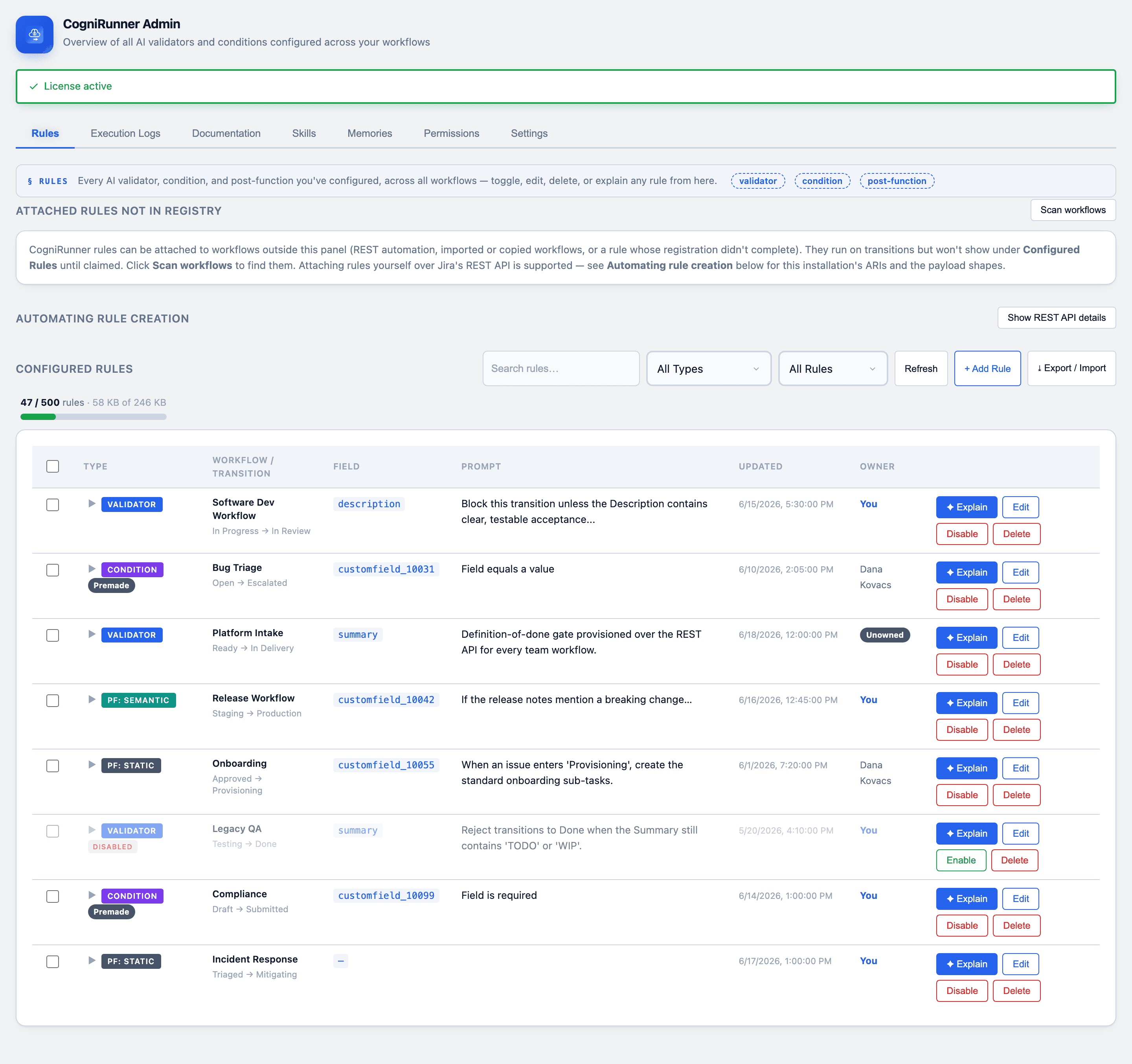
Task: Edit the Legacy QA rule
Action: coord(1020,833)
